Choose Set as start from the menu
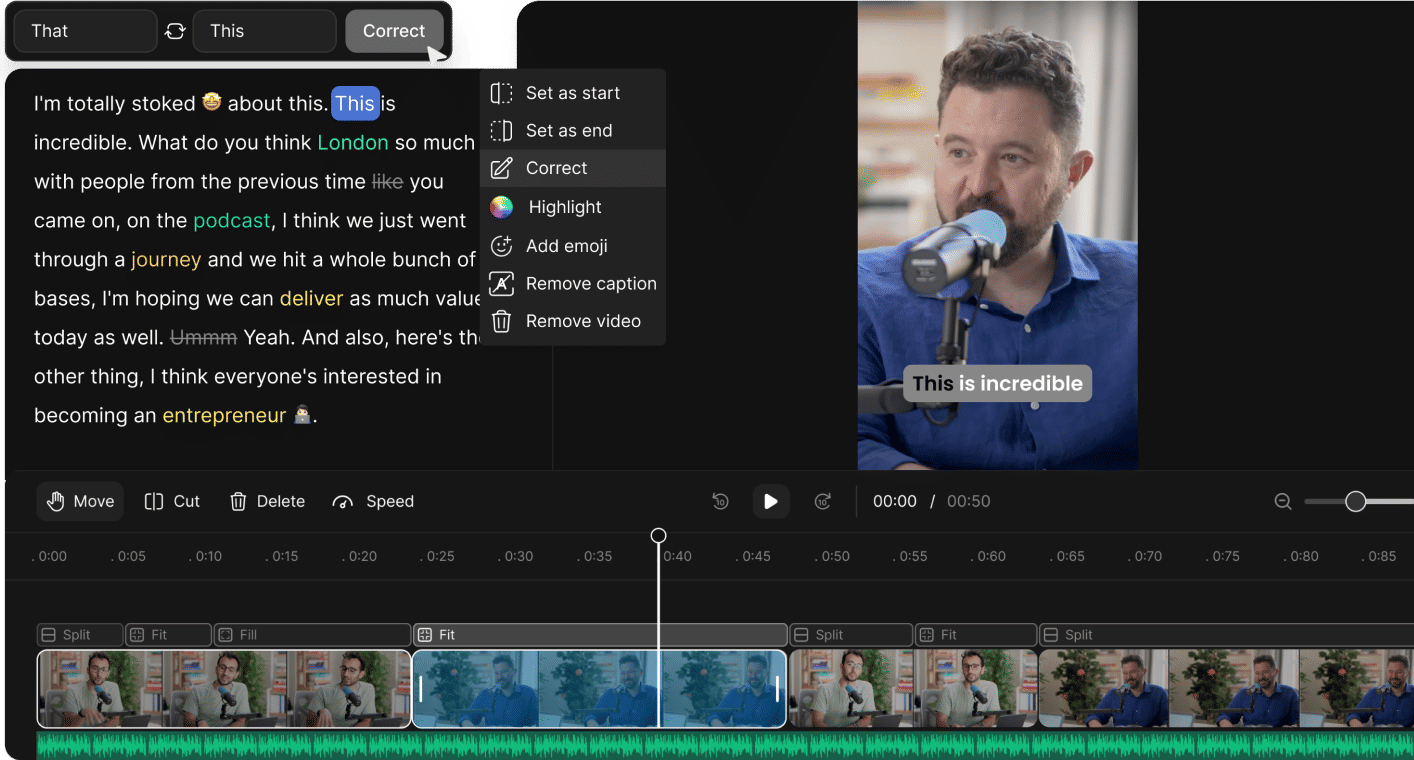The height and width of the screenshot is (760, 1414). (572, 92)
